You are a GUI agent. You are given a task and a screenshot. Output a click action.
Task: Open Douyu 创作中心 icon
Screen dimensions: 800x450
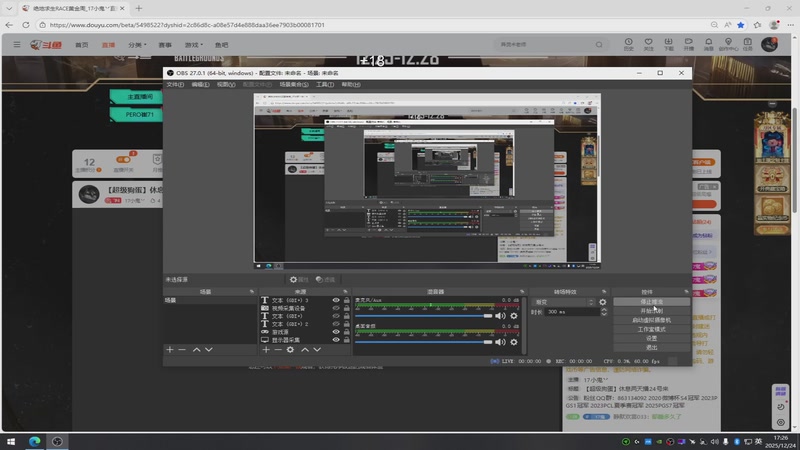pyautogui.click(x=729, y=44)
